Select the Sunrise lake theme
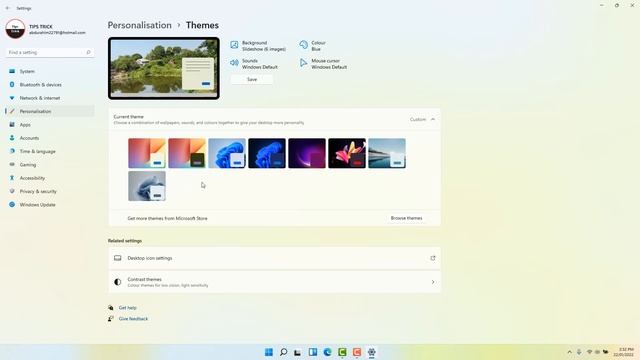Image resolution: width=640 pixels, height=360 pixels. click(x=387, y=153)
